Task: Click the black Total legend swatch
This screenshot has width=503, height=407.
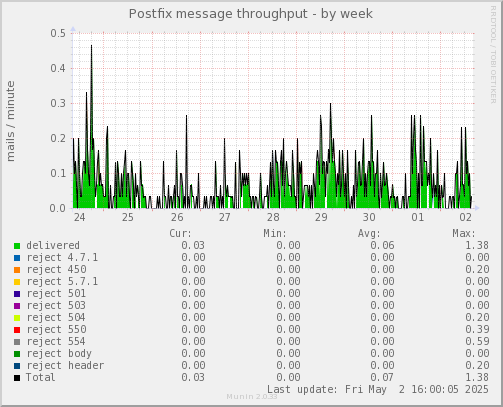Action: (x=17, y=378)
